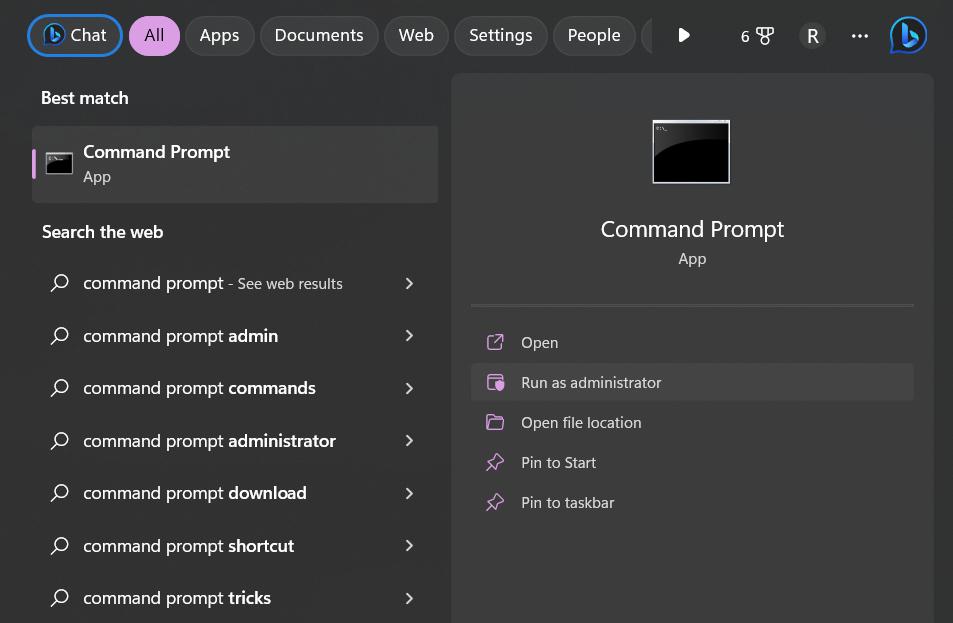The height and width of the screenshot is (623, 953).
Task: Open the Chat button with Bing
Action: 75,36
